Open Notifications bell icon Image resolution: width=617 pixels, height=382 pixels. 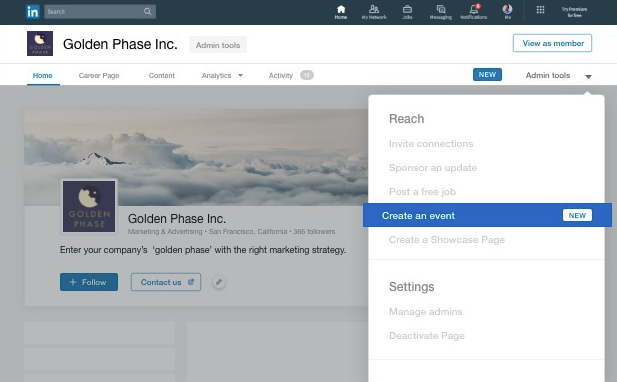(474, 12)
